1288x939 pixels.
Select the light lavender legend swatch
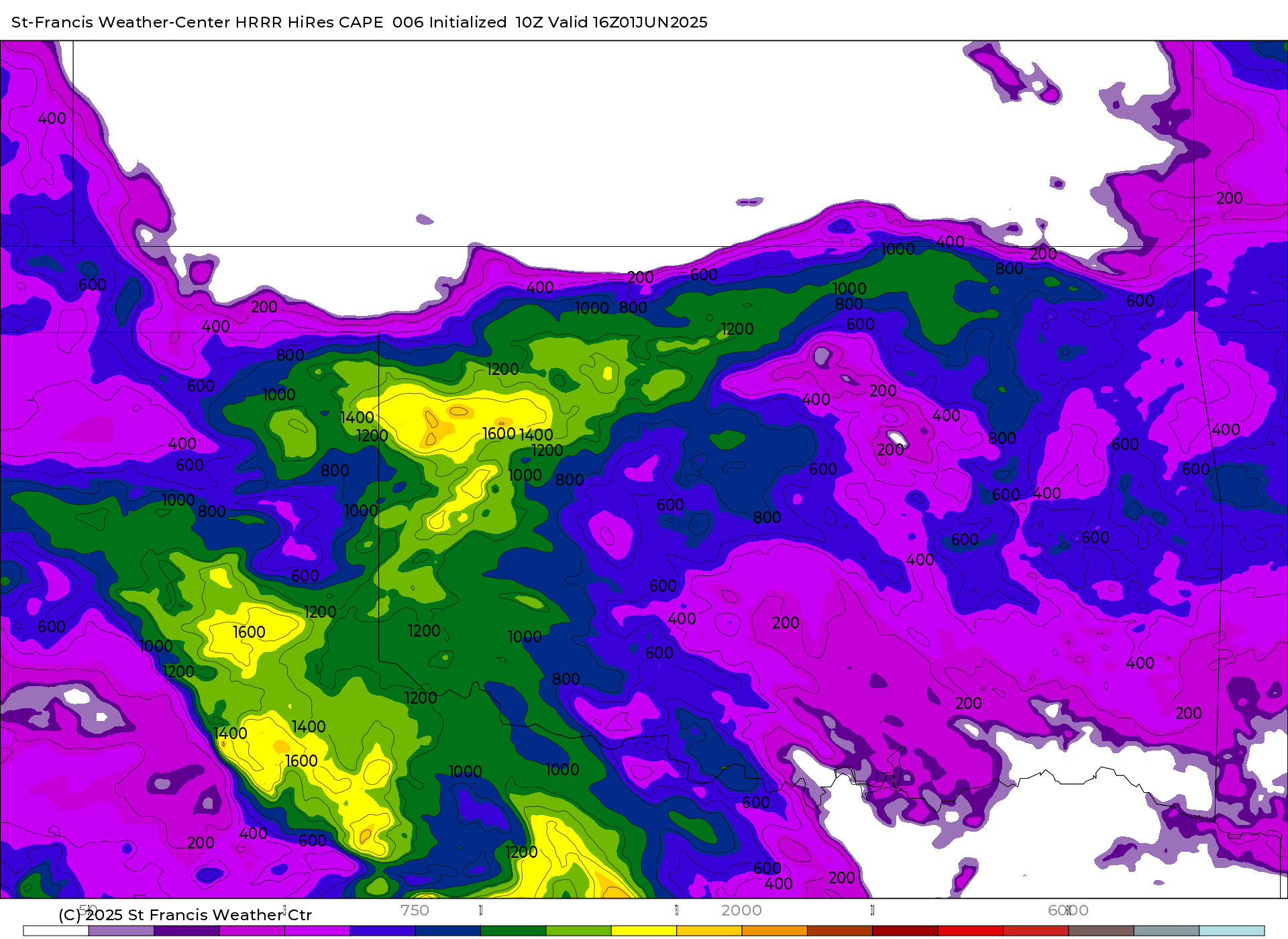click(121, 931)
